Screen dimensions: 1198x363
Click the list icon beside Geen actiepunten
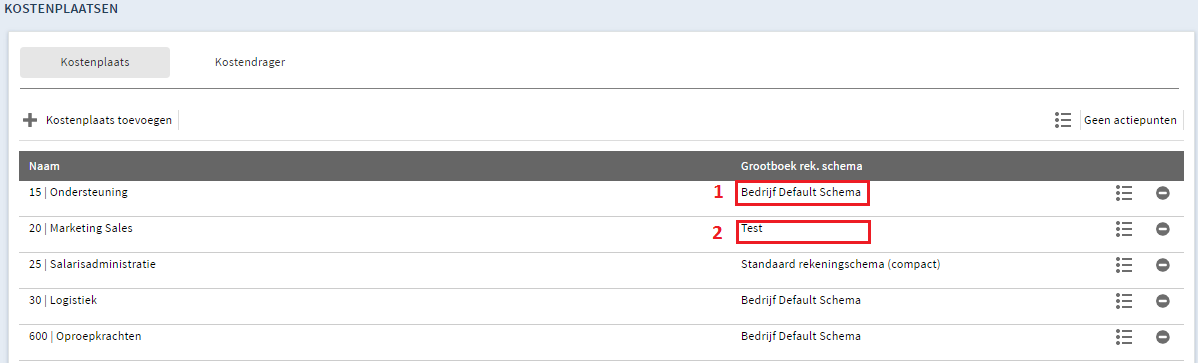(x=1062, y=120)
